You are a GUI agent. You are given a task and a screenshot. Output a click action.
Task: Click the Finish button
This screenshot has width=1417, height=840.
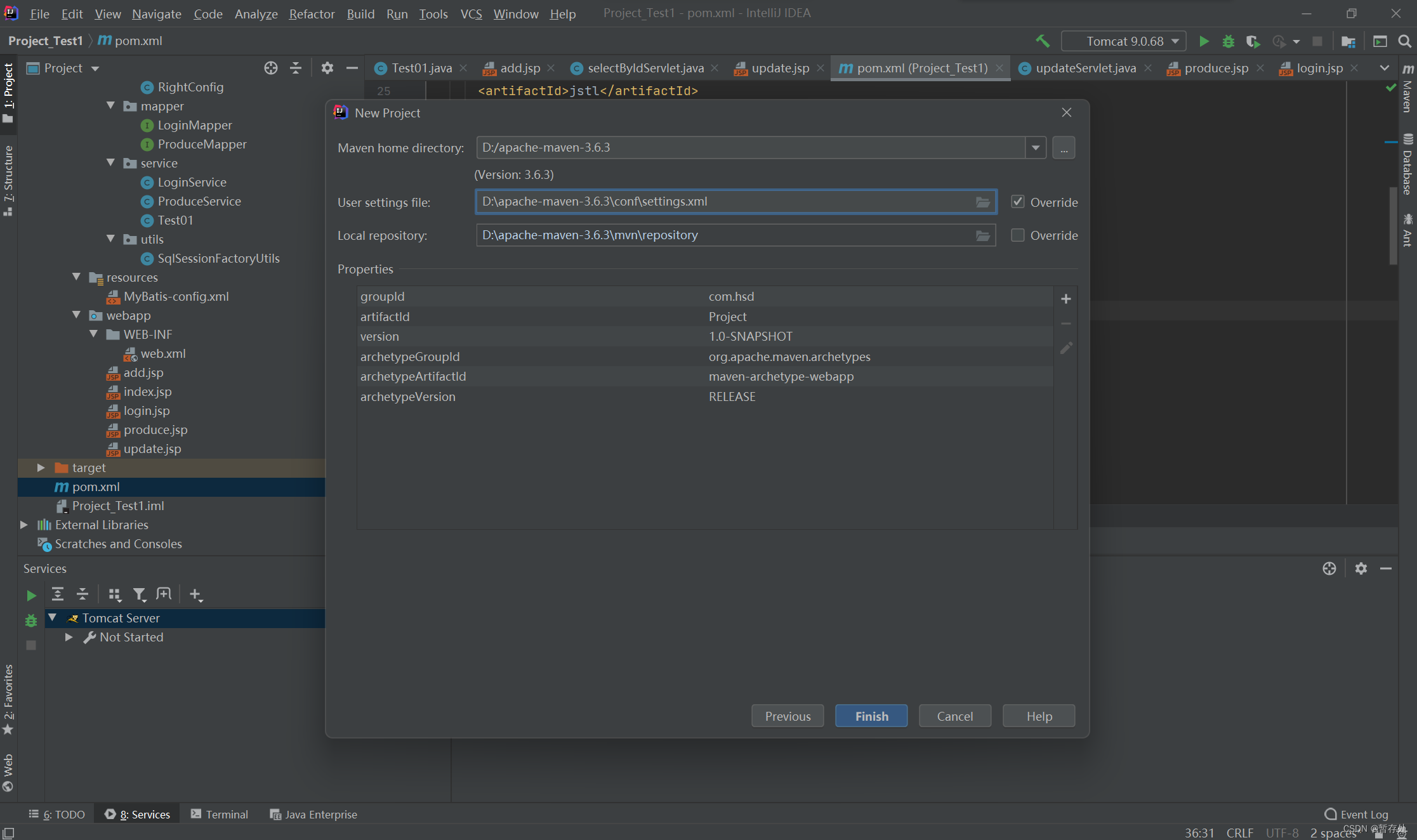871,716
